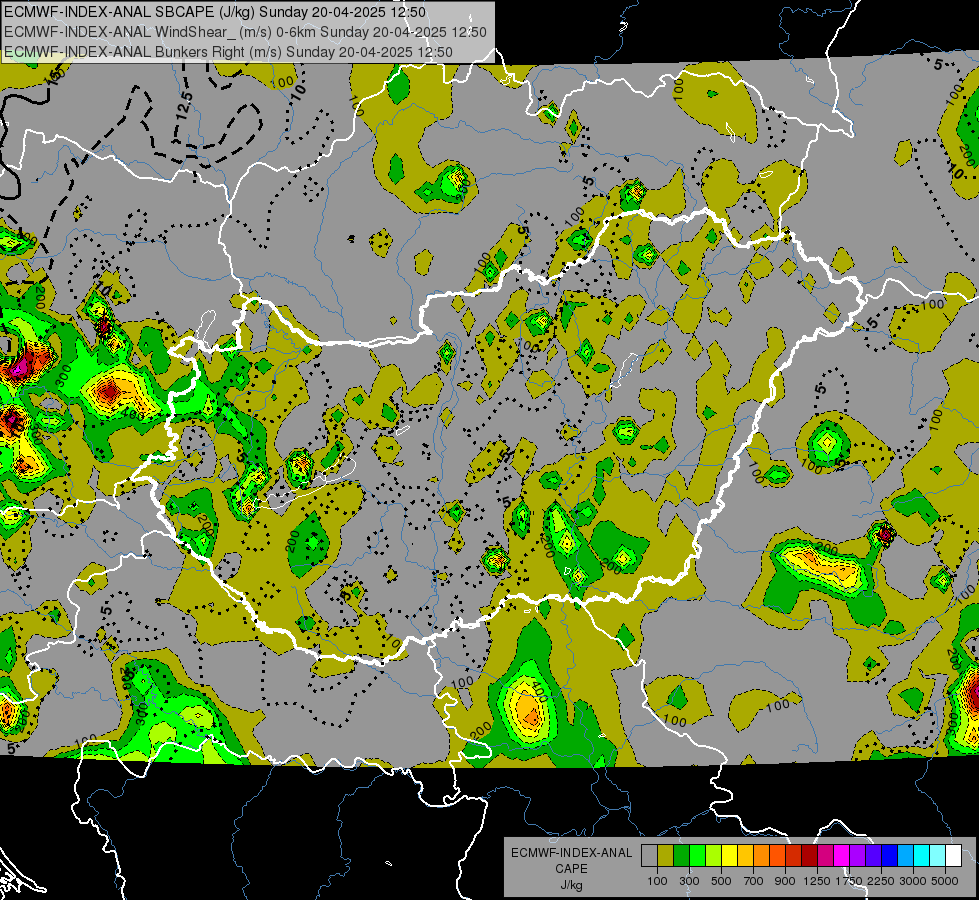
Task: Click legend tick value 100
Action: [657, 881]
